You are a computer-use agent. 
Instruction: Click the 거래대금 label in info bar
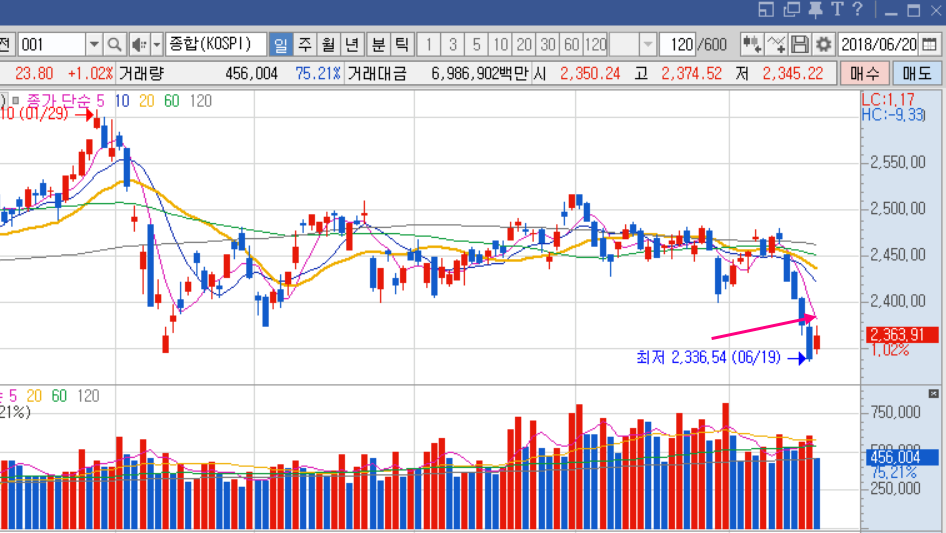click(x=377, y=74)
